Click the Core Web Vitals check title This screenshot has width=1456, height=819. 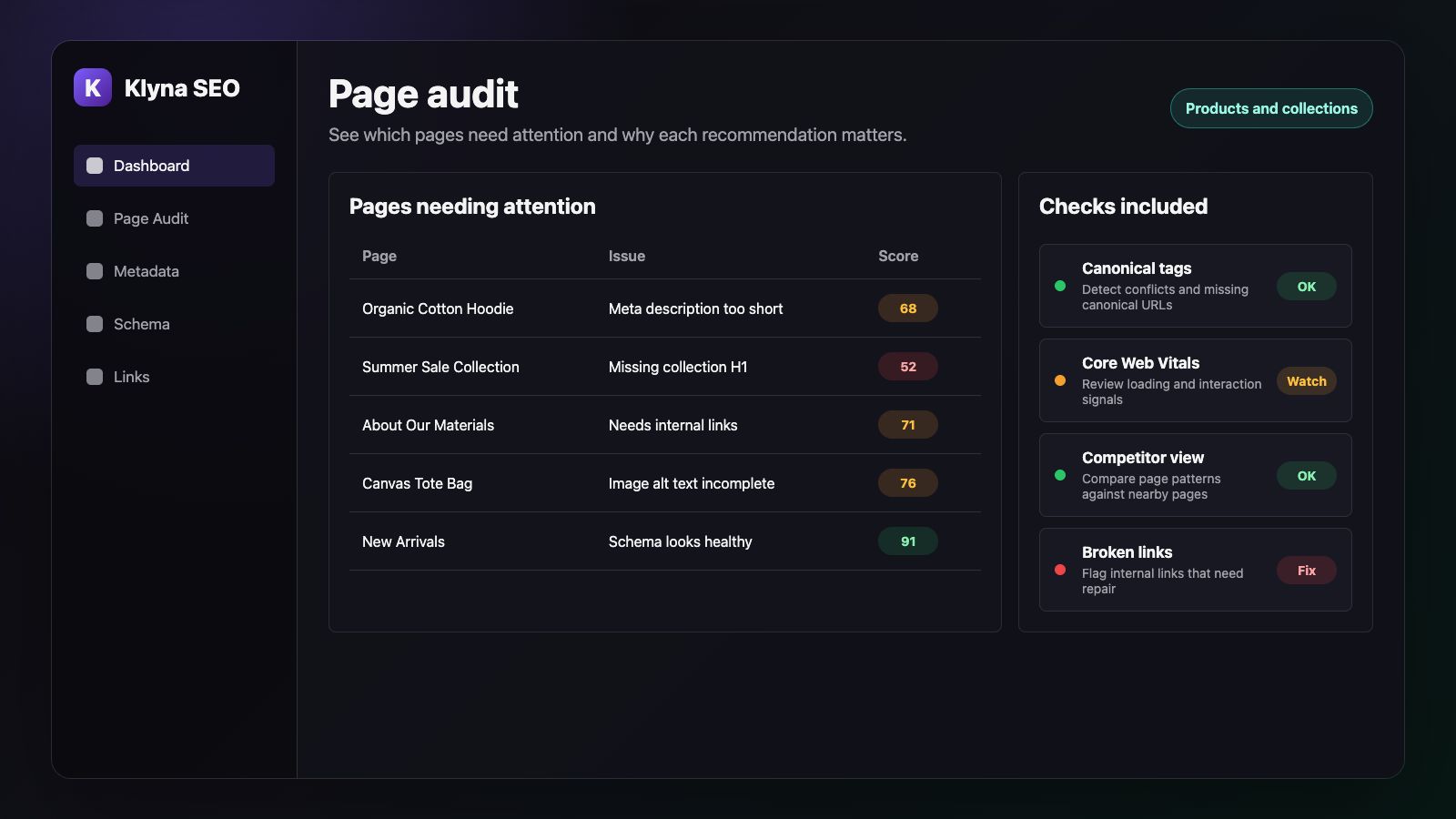1140,363
